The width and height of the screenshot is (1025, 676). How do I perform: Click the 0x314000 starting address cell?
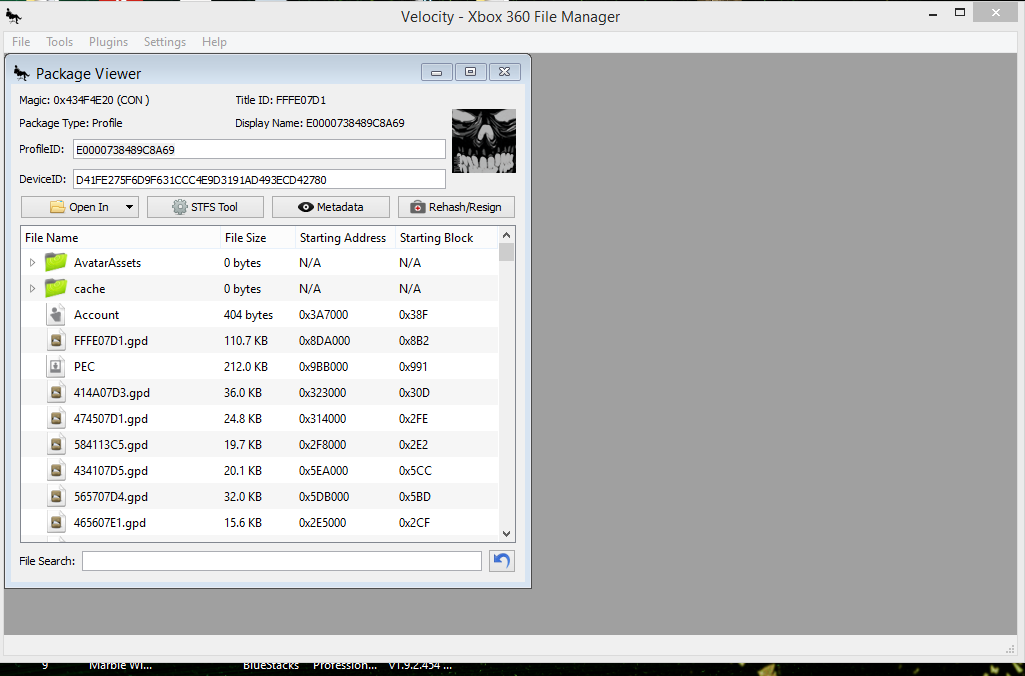(x=322, y=419)
